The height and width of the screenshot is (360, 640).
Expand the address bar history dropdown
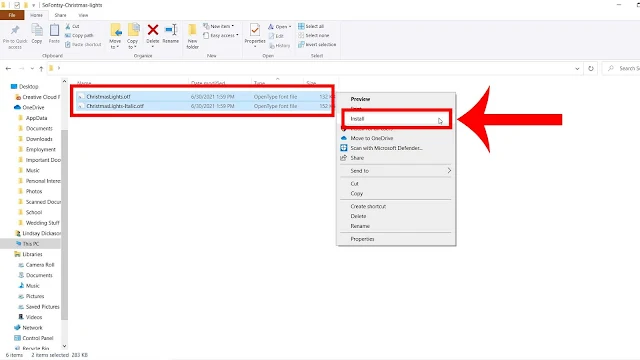pos(577,69)
